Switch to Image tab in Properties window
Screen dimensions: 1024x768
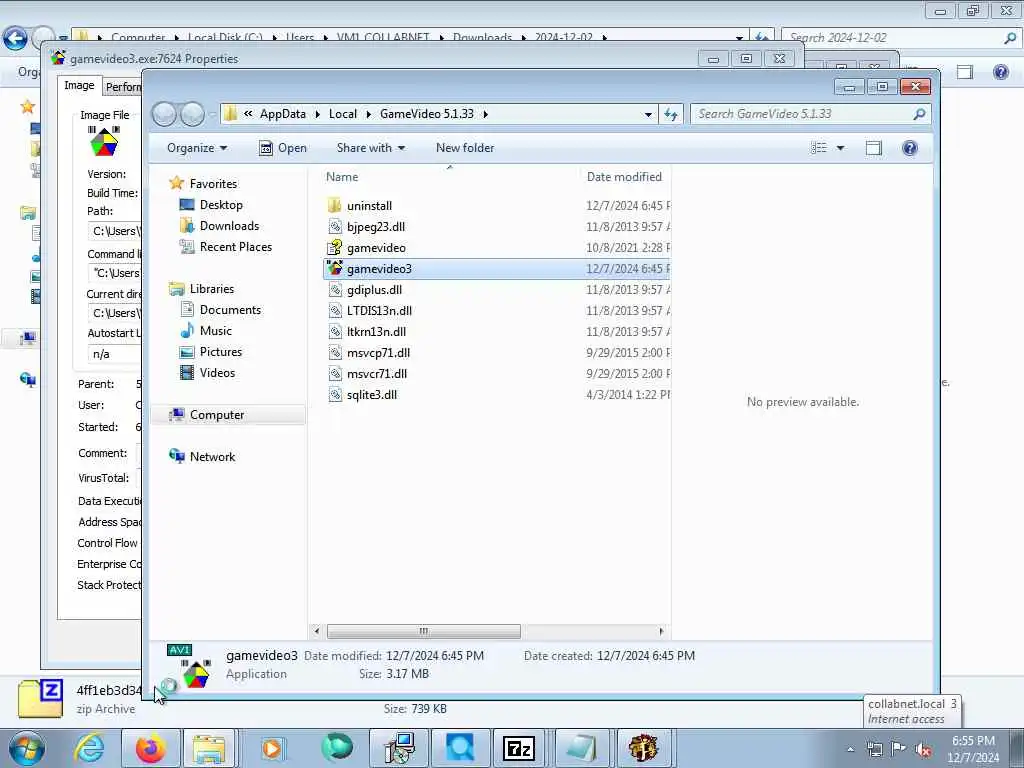[x=79, y=86]
